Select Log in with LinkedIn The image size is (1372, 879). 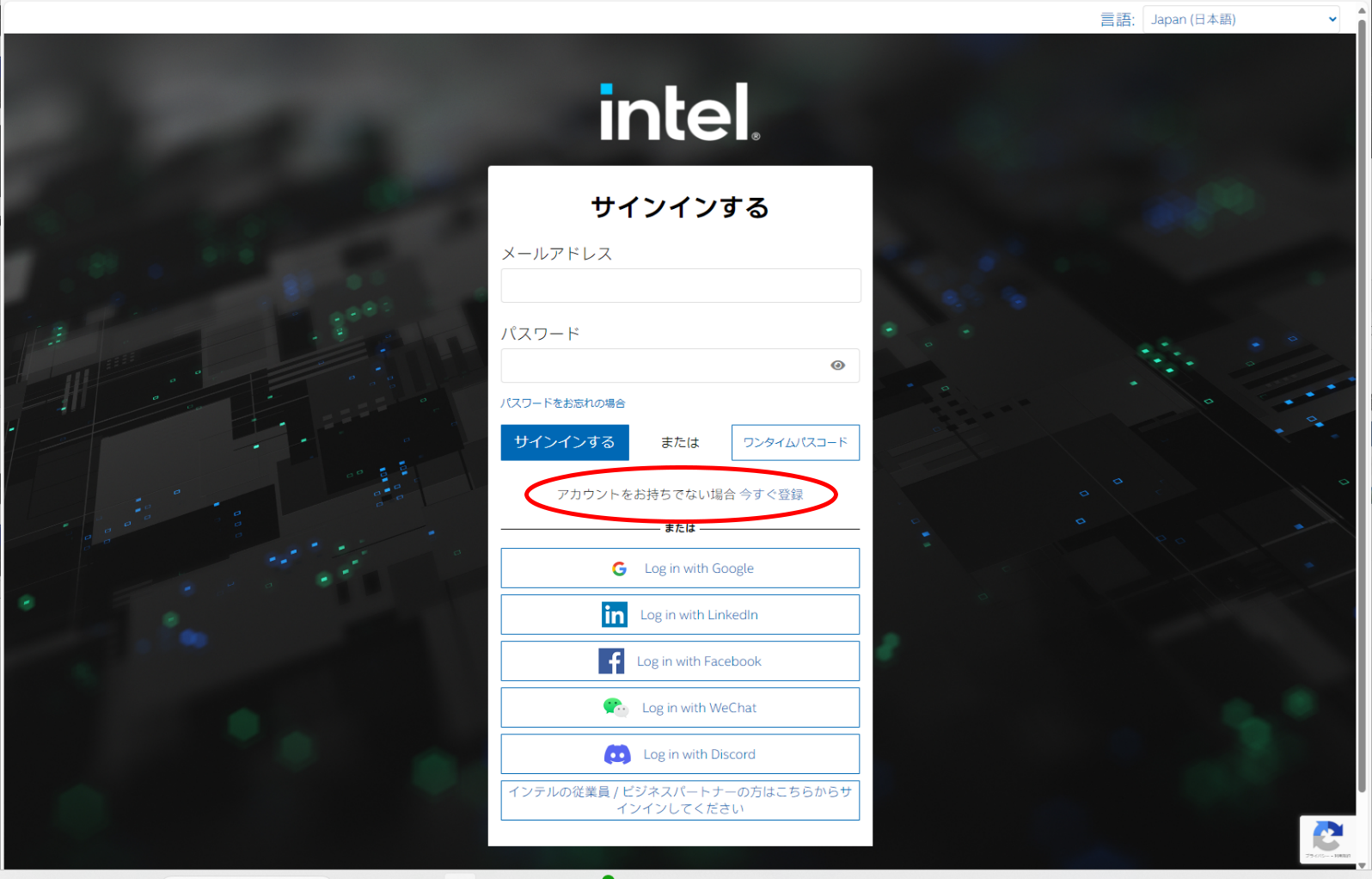click(x=680, y=615)
